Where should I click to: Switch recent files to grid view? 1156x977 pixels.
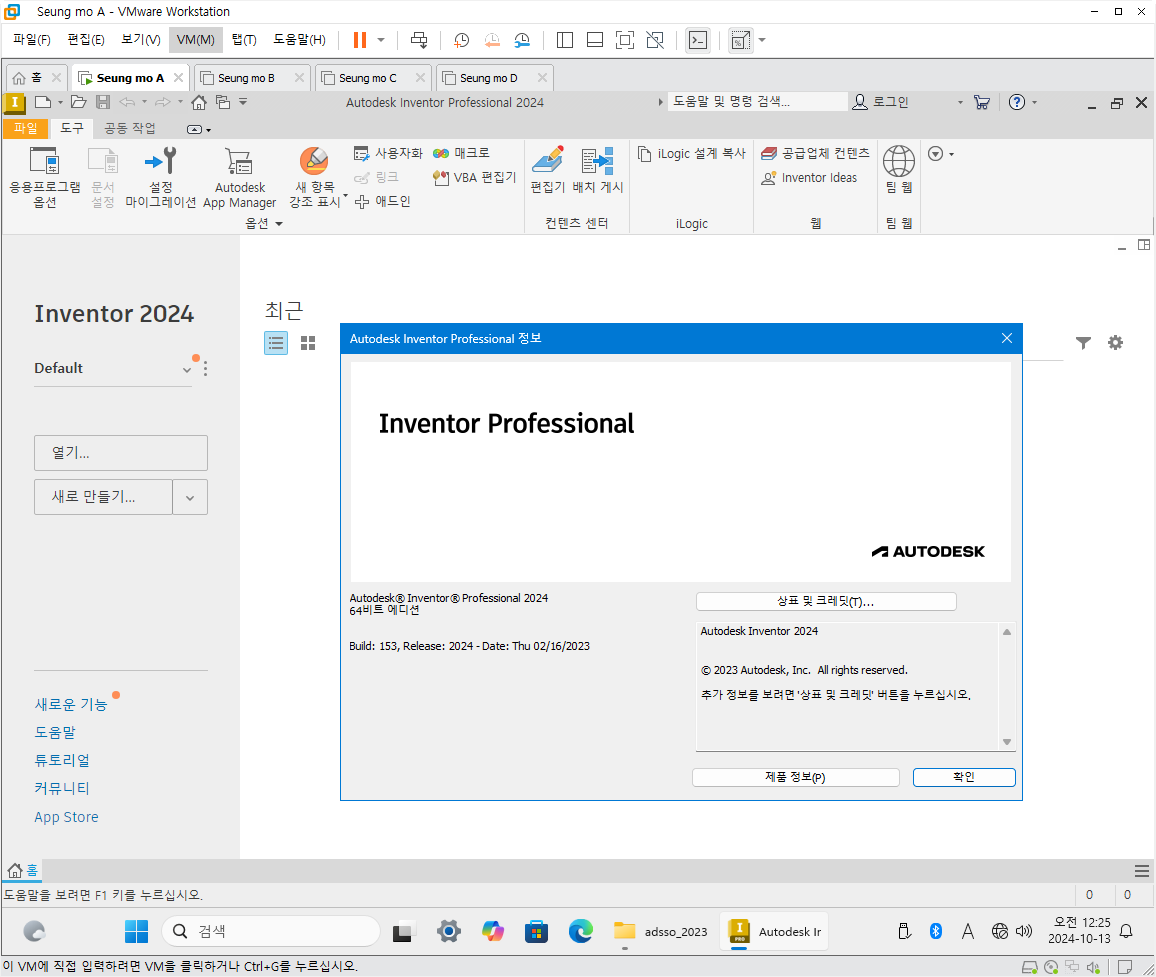pos(308,343)
